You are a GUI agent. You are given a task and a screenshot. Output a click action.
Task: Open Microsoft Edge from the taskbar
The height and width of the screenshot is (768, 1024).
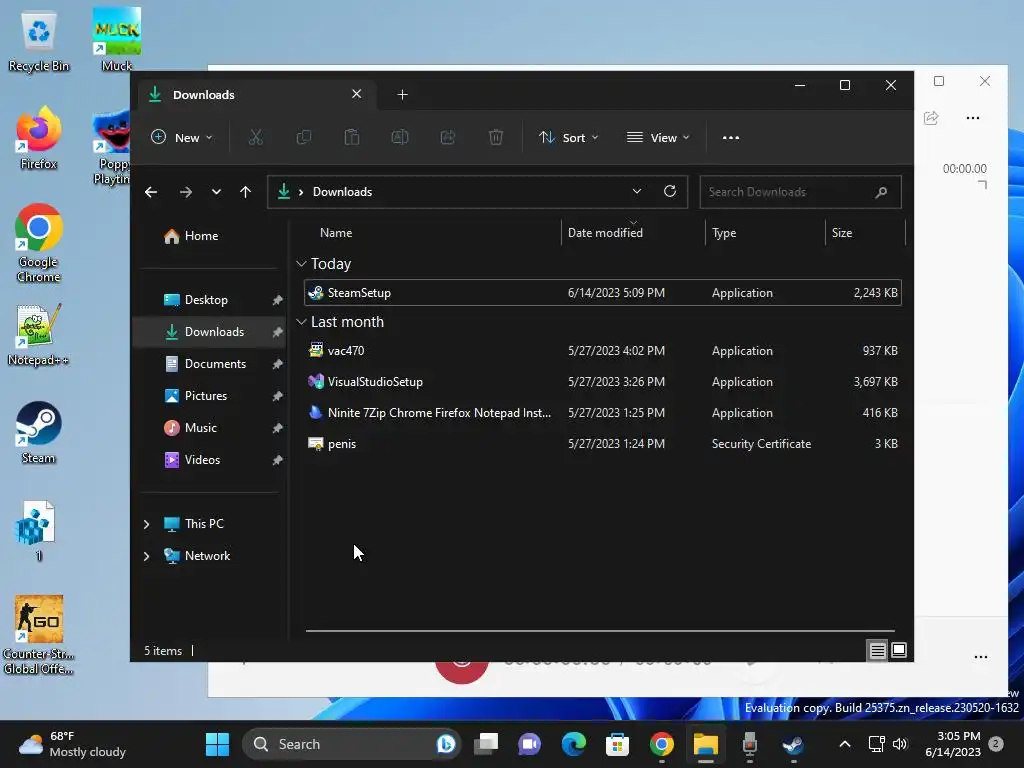point(573,744)
